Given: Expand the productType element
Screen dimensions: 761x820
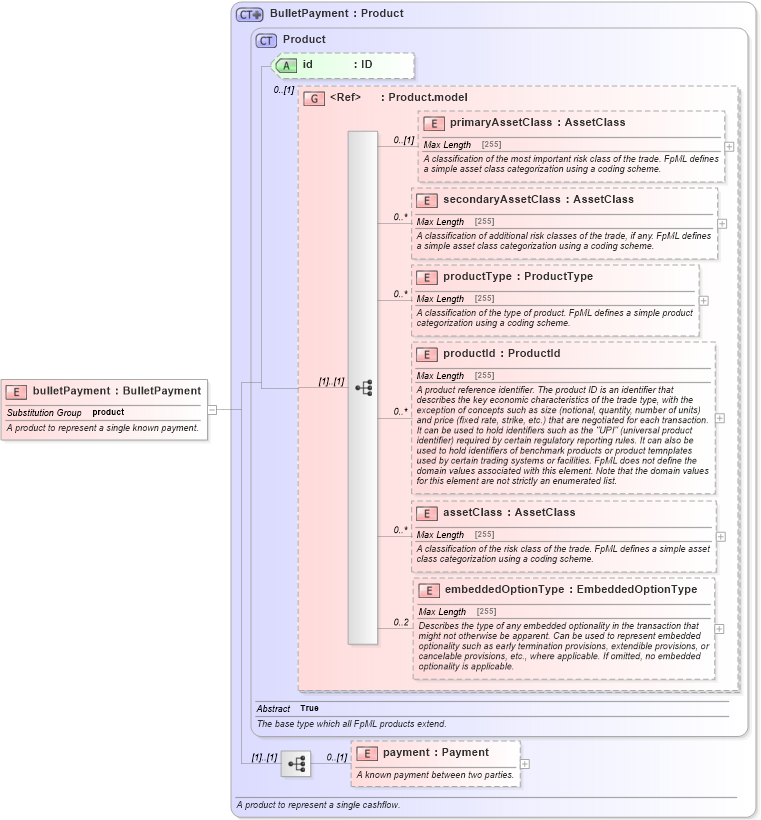Looking at the screenshot, I should pyautogui.click(x=703, y=301).
